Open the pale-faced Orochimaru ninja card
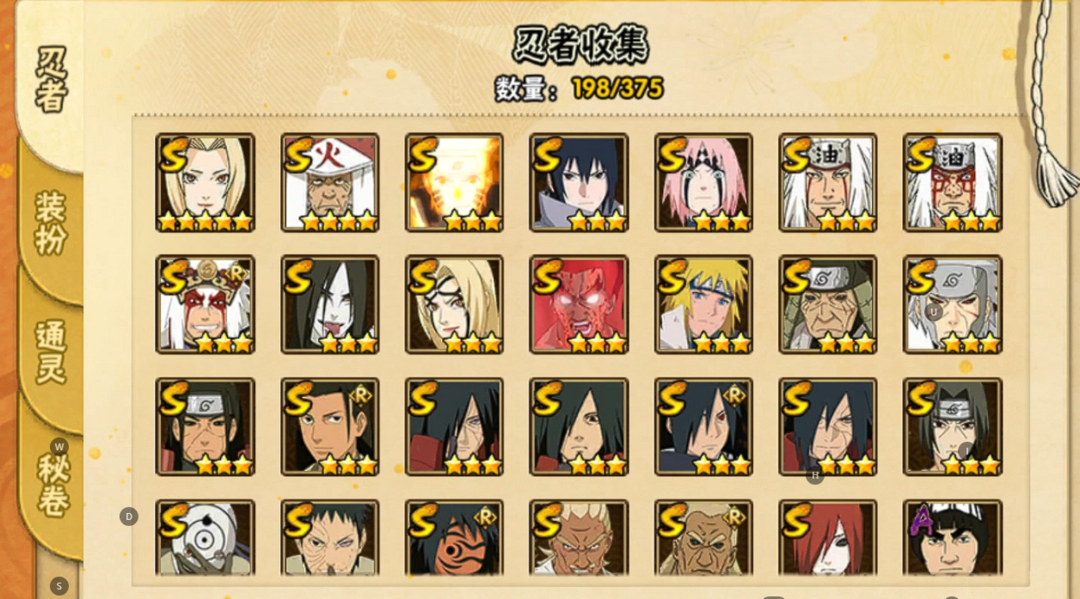 click(330, 304)
